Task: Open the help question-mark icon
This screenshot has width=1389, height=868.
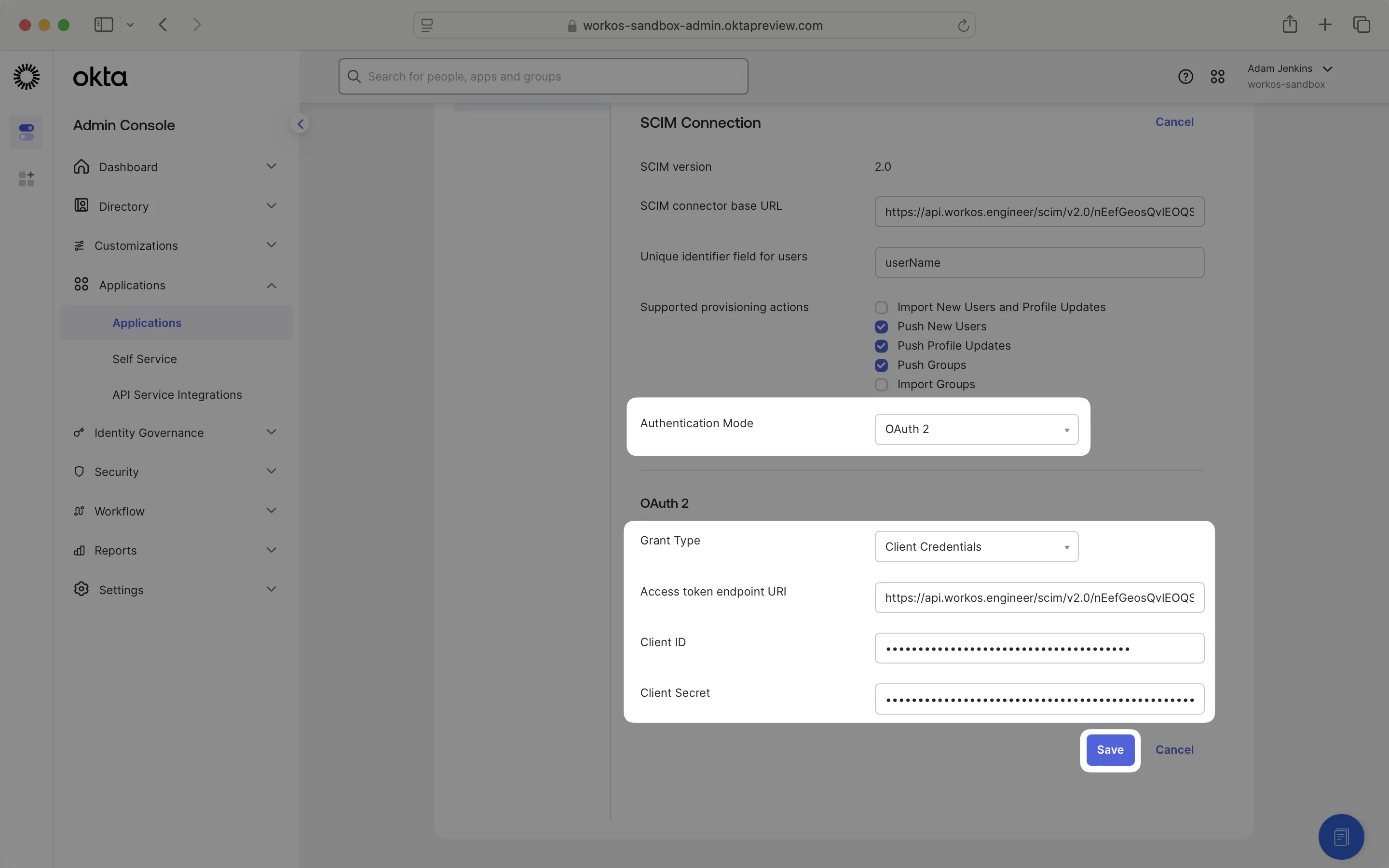Action: pyautogui.click(x=1185, y=76)
